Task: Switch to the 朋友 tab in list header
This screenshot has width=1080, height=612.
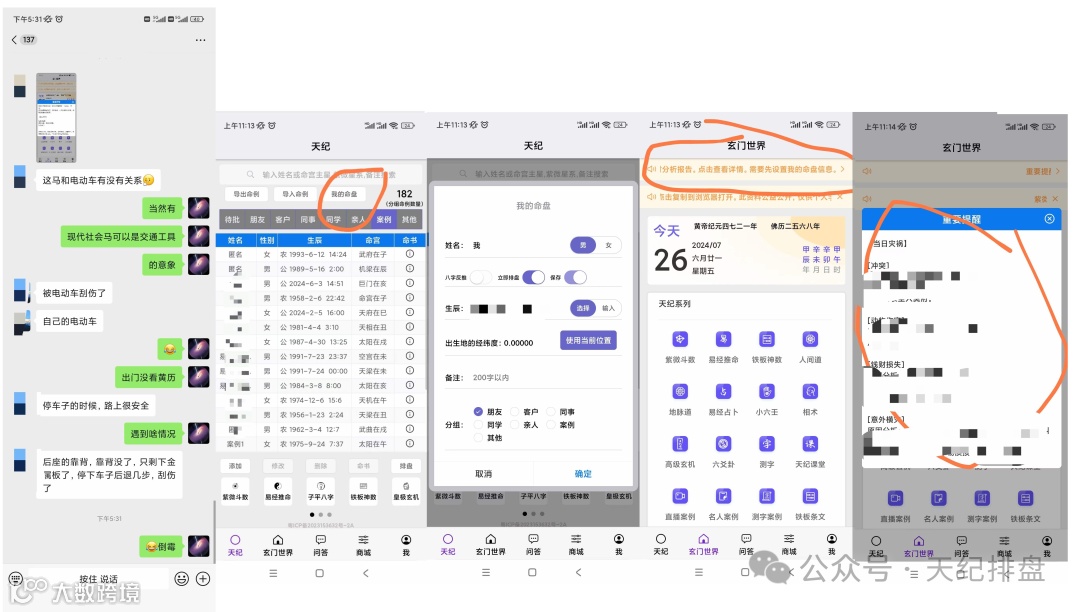Action: point(258,220)
